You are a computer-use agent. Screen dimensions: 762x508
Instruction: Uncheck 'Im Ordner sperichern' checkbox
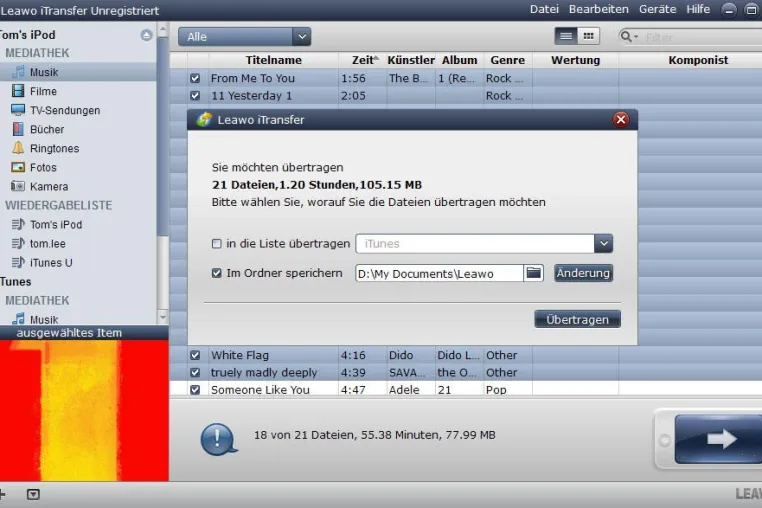217,273
